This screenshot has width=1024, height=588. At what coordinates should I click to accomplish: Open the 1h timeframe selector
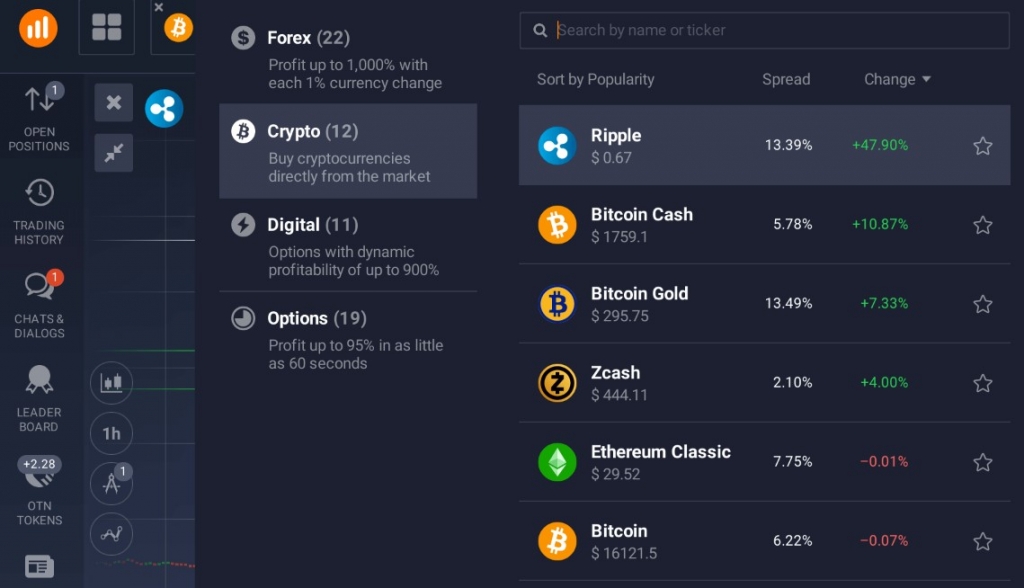[x=111, y=433]
